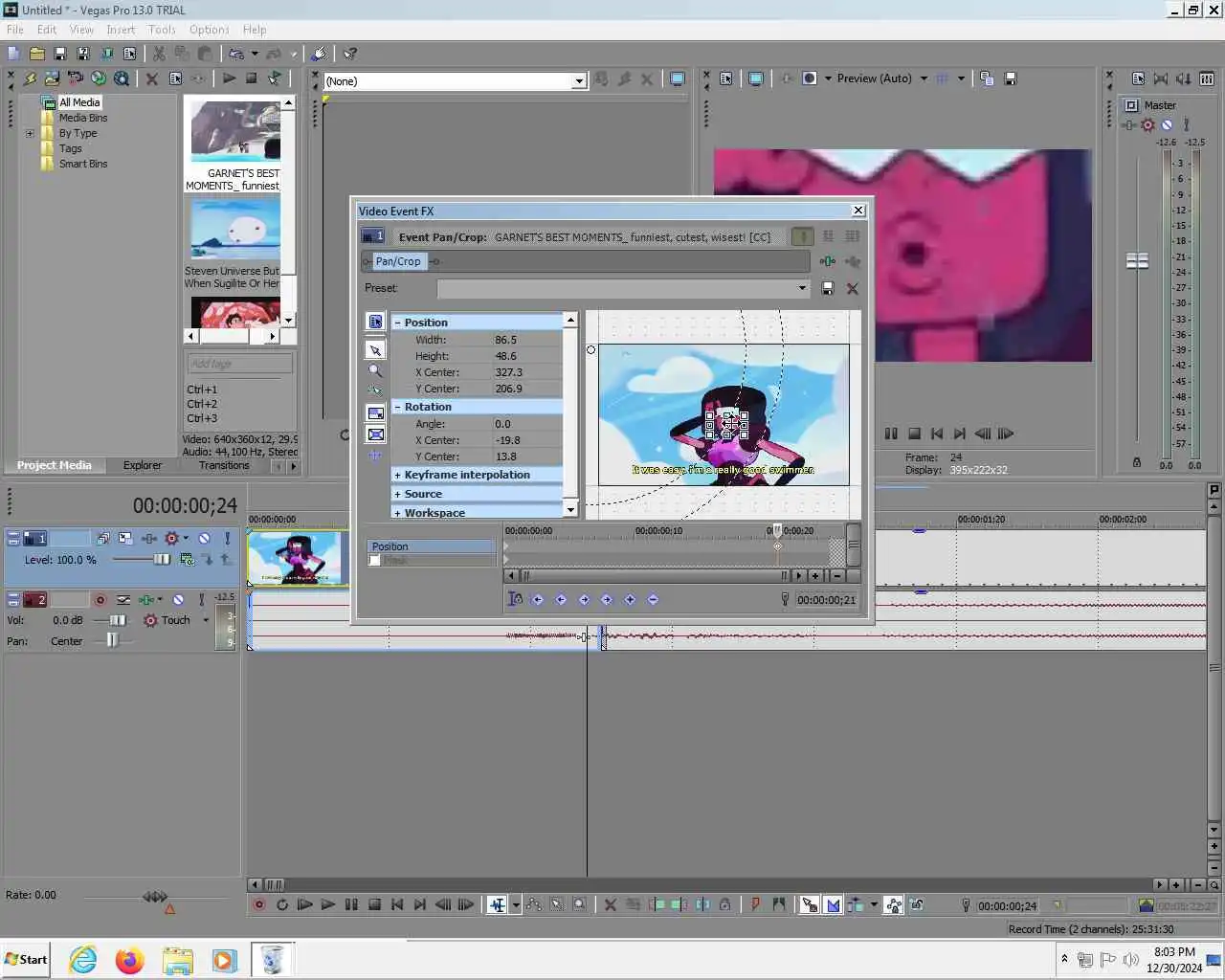Viewport: 1225px width, 980px height.
Task: Expand the Source property group
Action: [398, 494]
